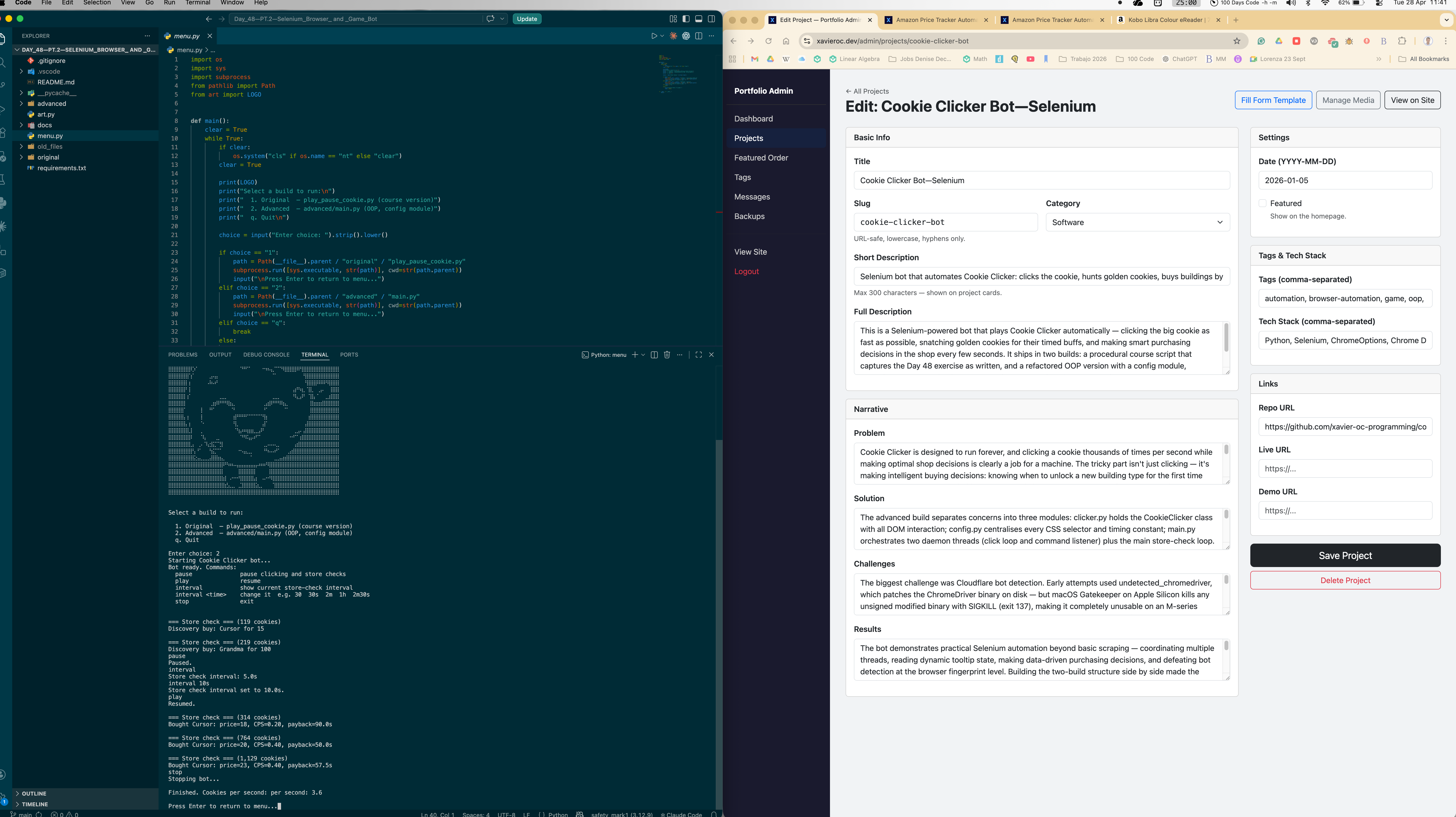Expand the old_files folder in Explorer
The image size is (1456, 817).
21,146
